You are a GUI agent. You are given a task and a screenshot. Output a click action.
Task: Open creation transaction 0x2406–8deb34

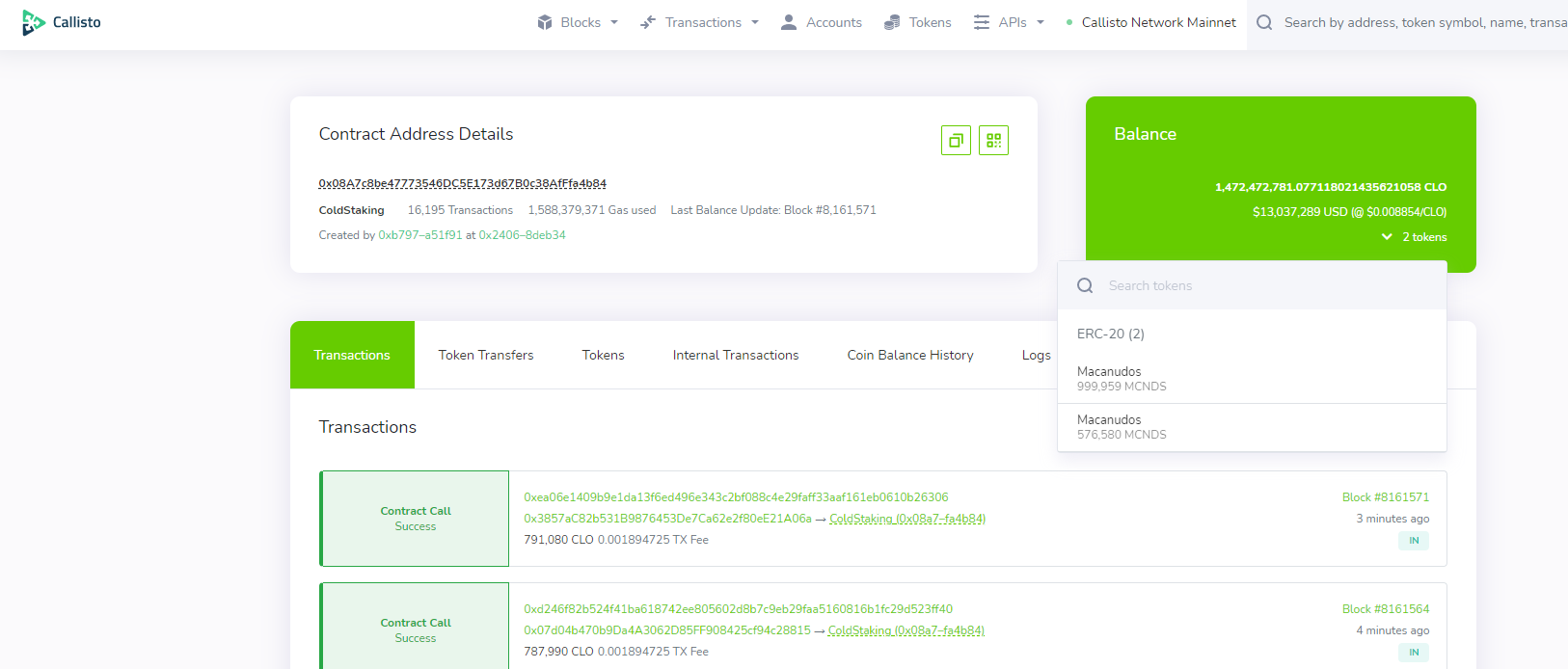523,235
